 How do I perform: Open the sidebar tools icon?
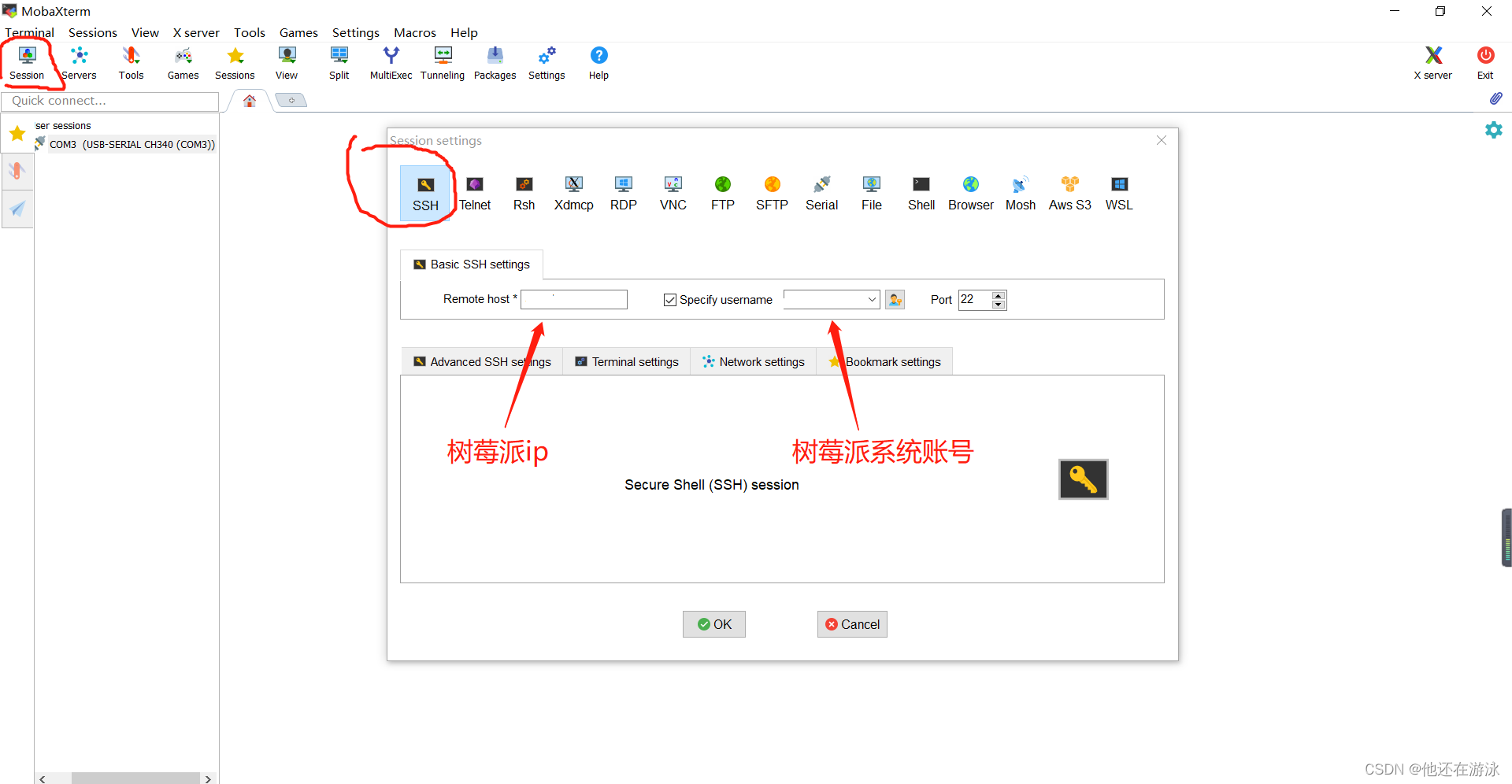(17, 171)
